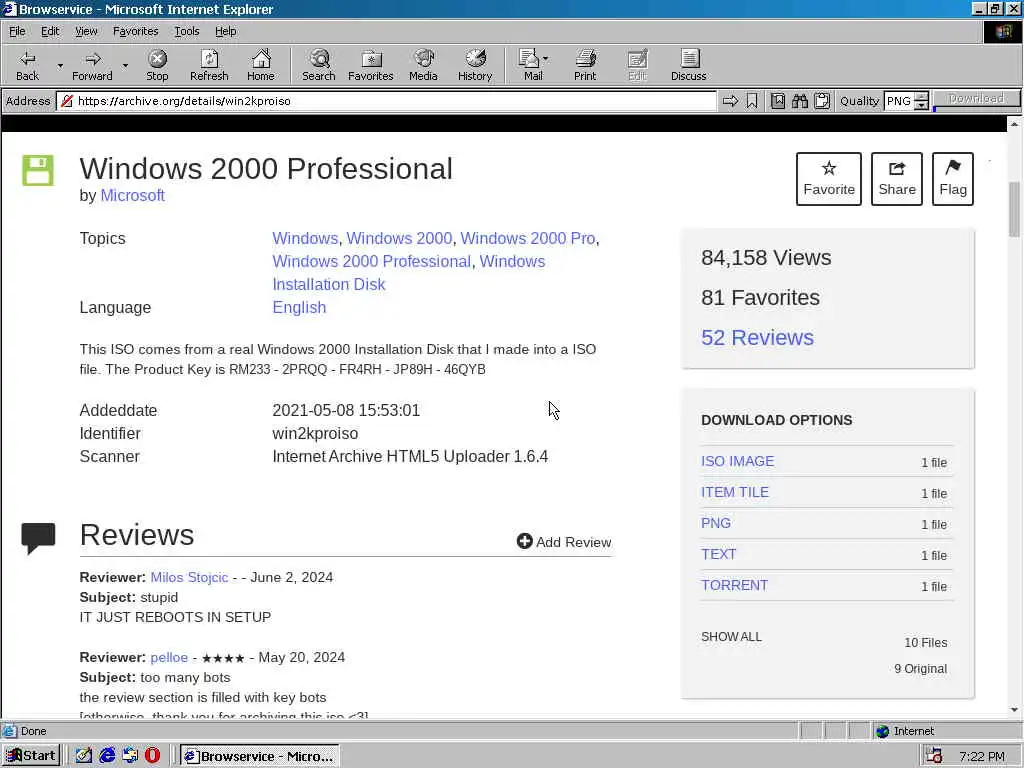Open the Discuss toolbar button
1024x768 pixels.
click(x=688, y=65)
